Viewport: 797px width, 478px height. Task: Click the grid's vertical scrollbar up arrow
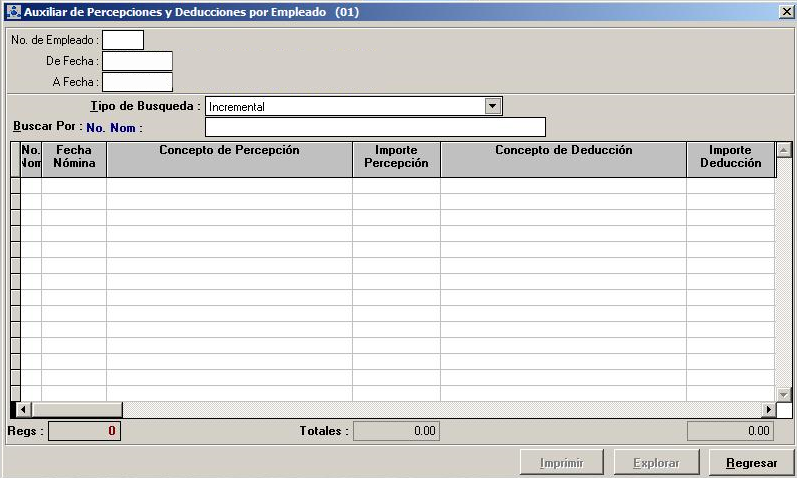pyautogui.click(x=784, y=150)
